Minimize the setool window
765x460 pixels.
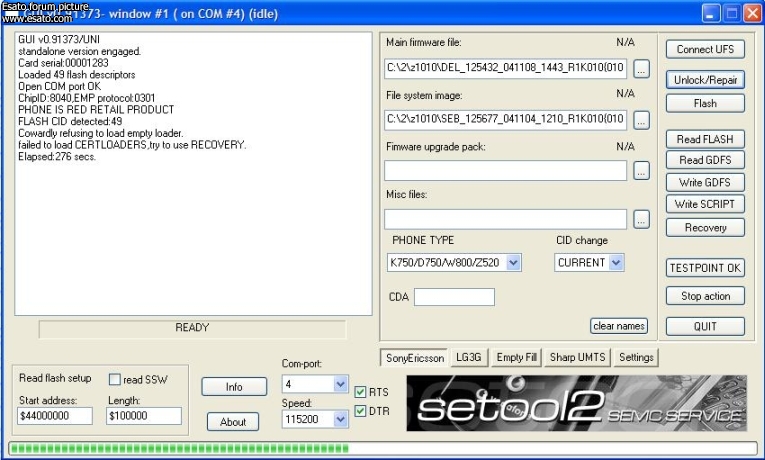pos(711,13)
